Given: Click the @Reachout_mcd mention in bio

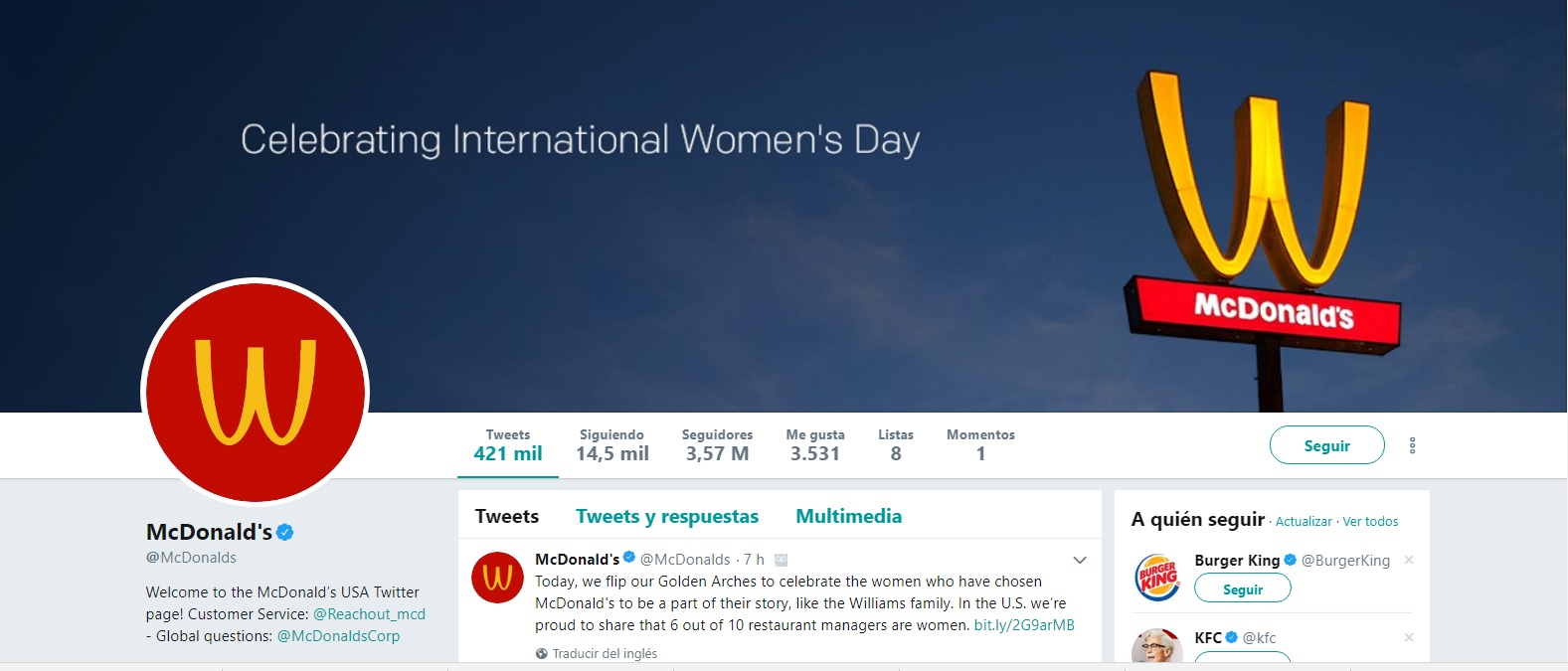Looking at the screenshot, I should [x=369, y=614].
